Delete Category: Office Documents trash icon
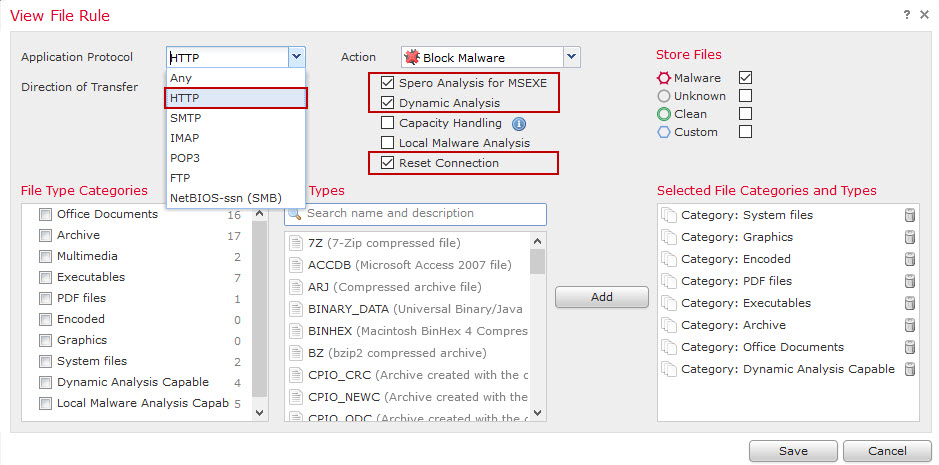This screenshot has height=465, width=939. (x=910, y=348)
